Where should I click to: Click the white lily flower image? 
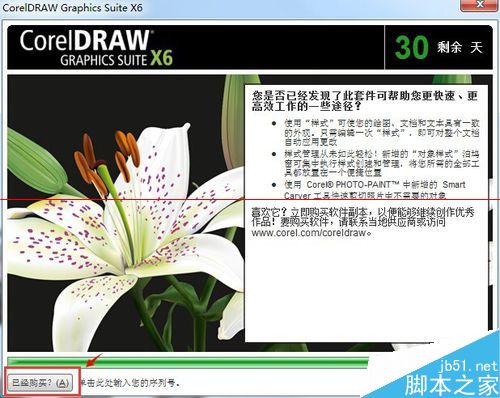(x=126, y=213)
